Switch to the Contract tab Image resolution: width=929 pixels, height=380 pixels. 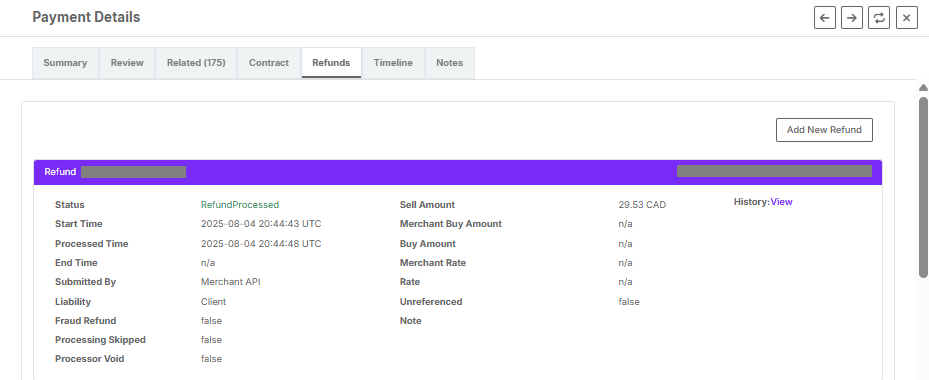(x=269, y=63)
